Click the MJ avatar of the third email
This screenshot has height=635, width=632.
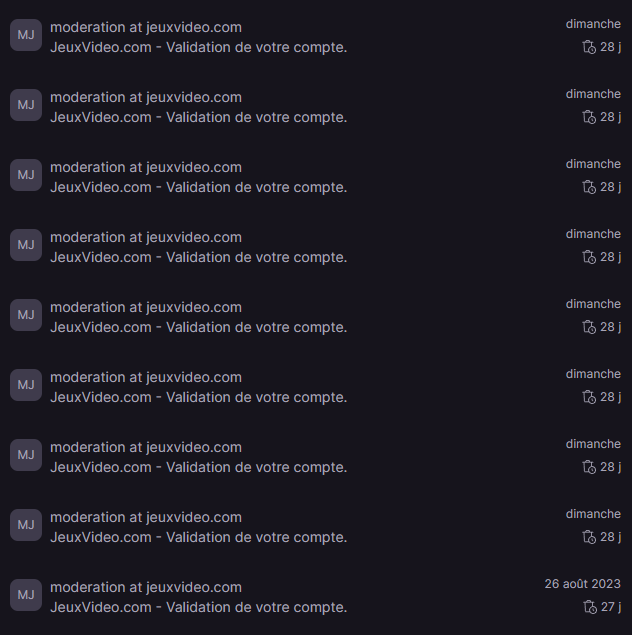[26, 175]
